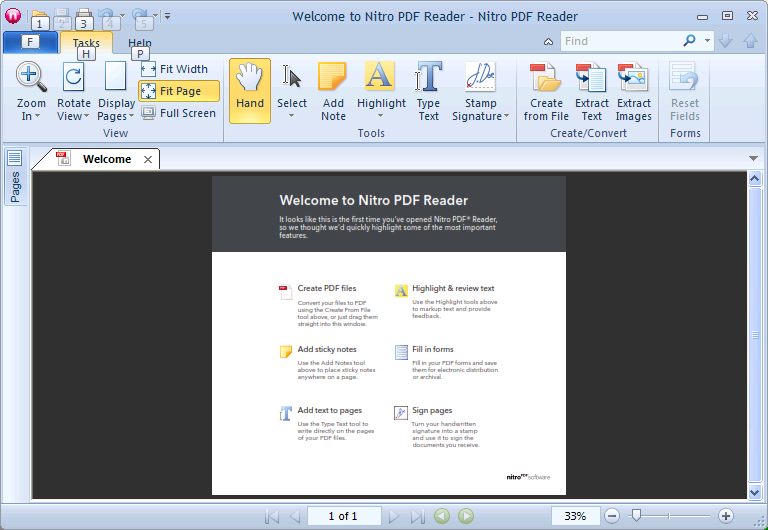Click the Find previous up arrow

coord(750,41)
